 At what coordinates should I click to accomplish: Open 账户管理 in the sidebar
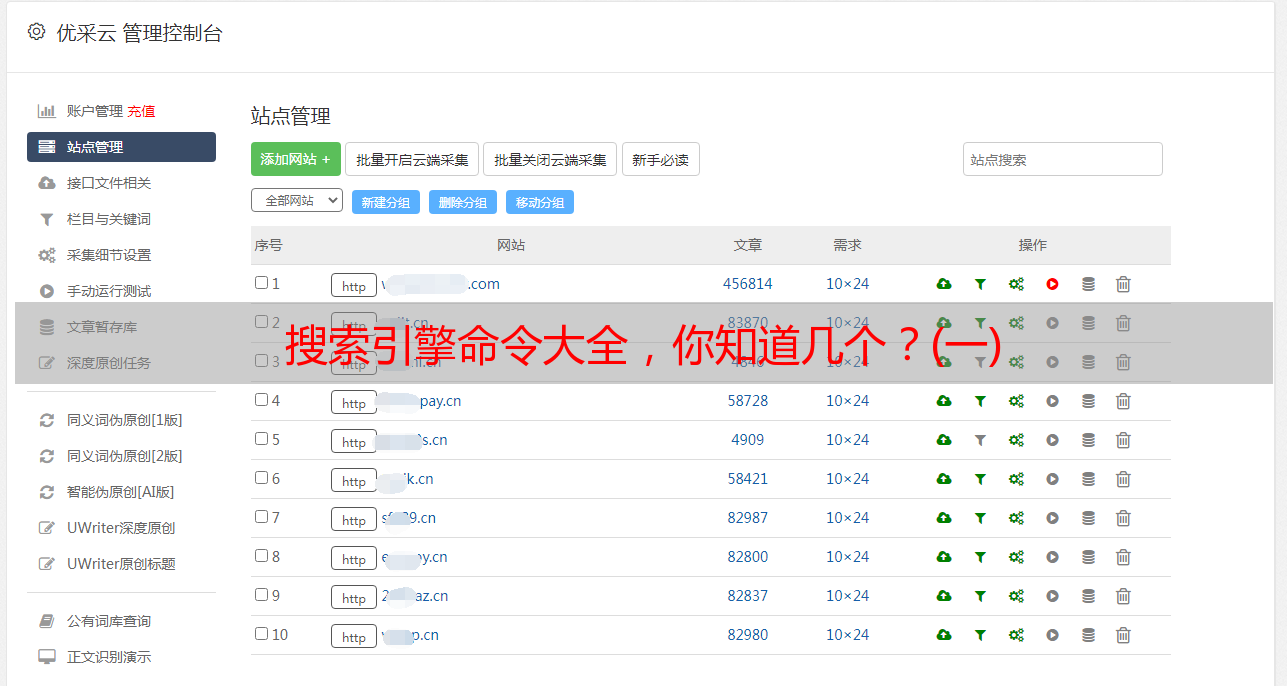[x=95, y=111]
